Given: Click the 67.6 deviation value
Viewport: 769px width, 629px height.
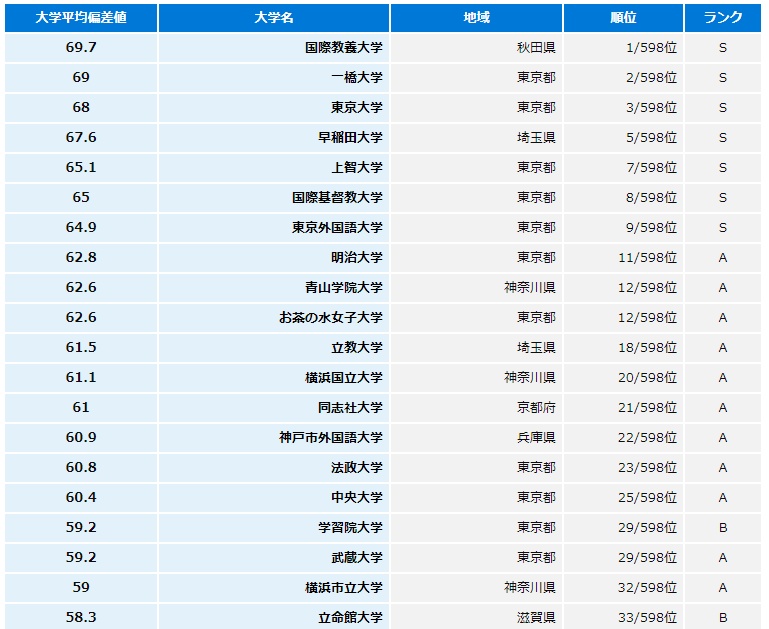Looking at the screenshot, I should click(81, 137).
